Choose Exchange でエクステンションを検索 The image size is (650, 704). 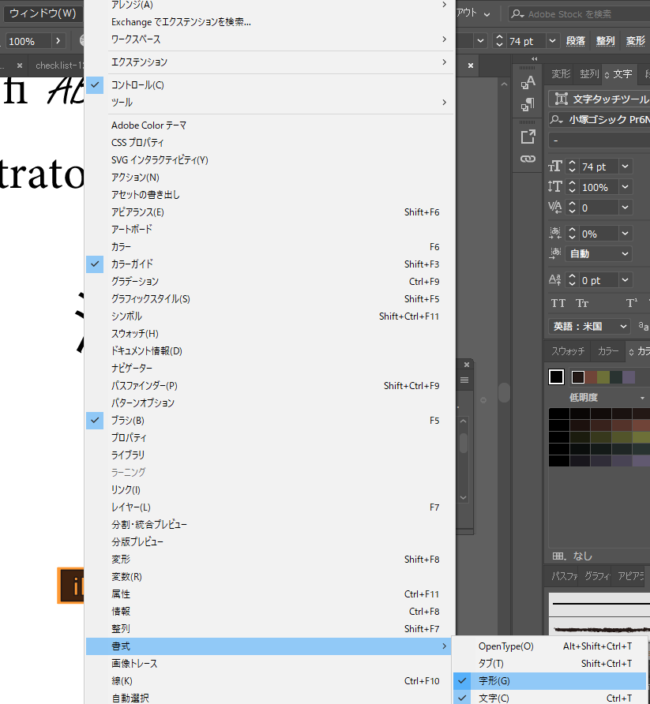coord(270,22)
